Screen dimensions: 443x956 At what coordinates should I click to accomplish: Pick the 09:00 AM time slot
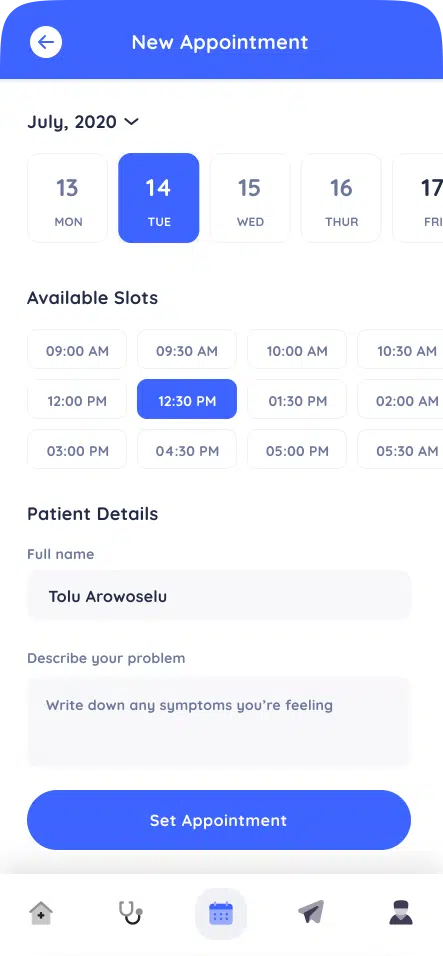click(77, 349)
